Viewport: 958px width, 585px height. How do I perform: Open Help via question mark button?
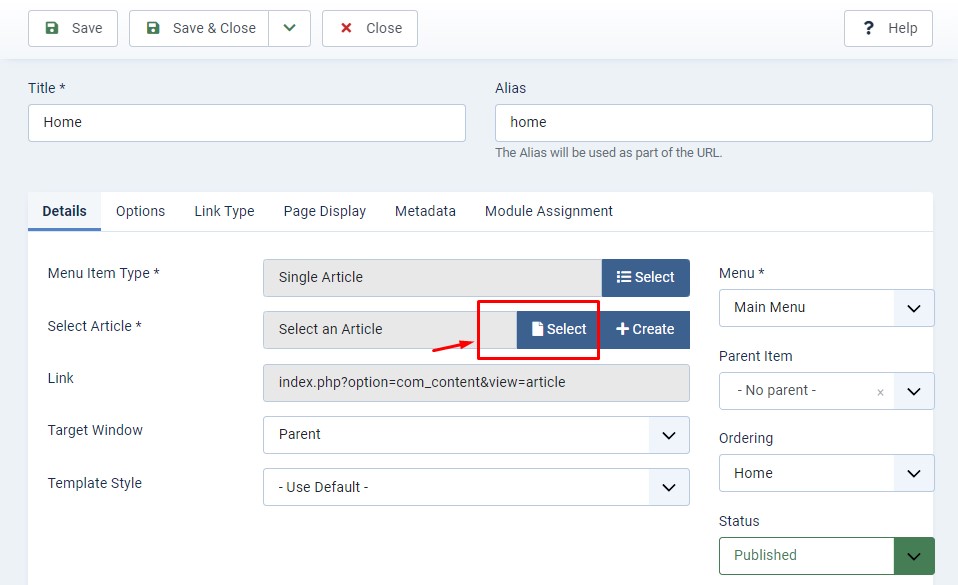coord(888,28)
